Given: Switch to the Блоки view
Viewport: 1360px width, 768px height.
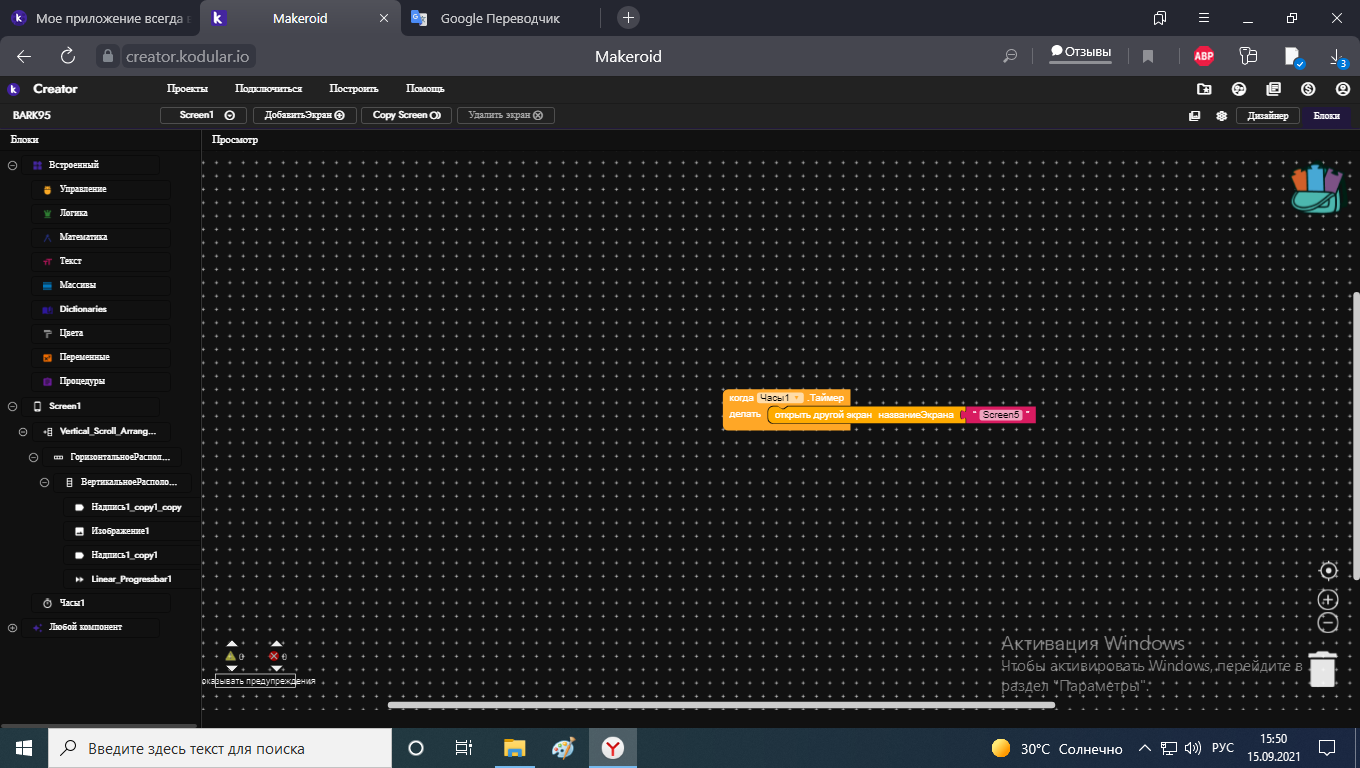Looking at the screenshot, I should pos(1326,116).
